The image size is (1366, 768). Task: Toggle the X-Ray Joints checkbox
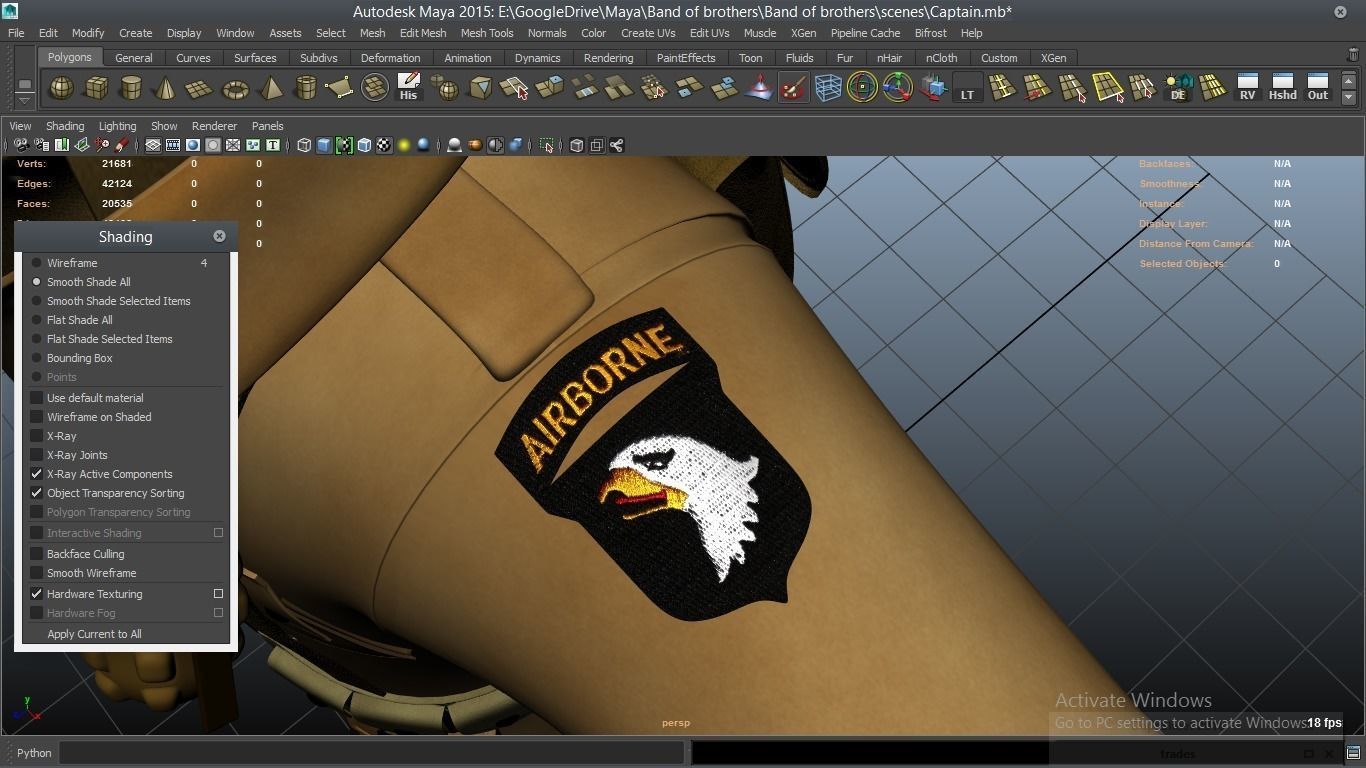point(37,455)
